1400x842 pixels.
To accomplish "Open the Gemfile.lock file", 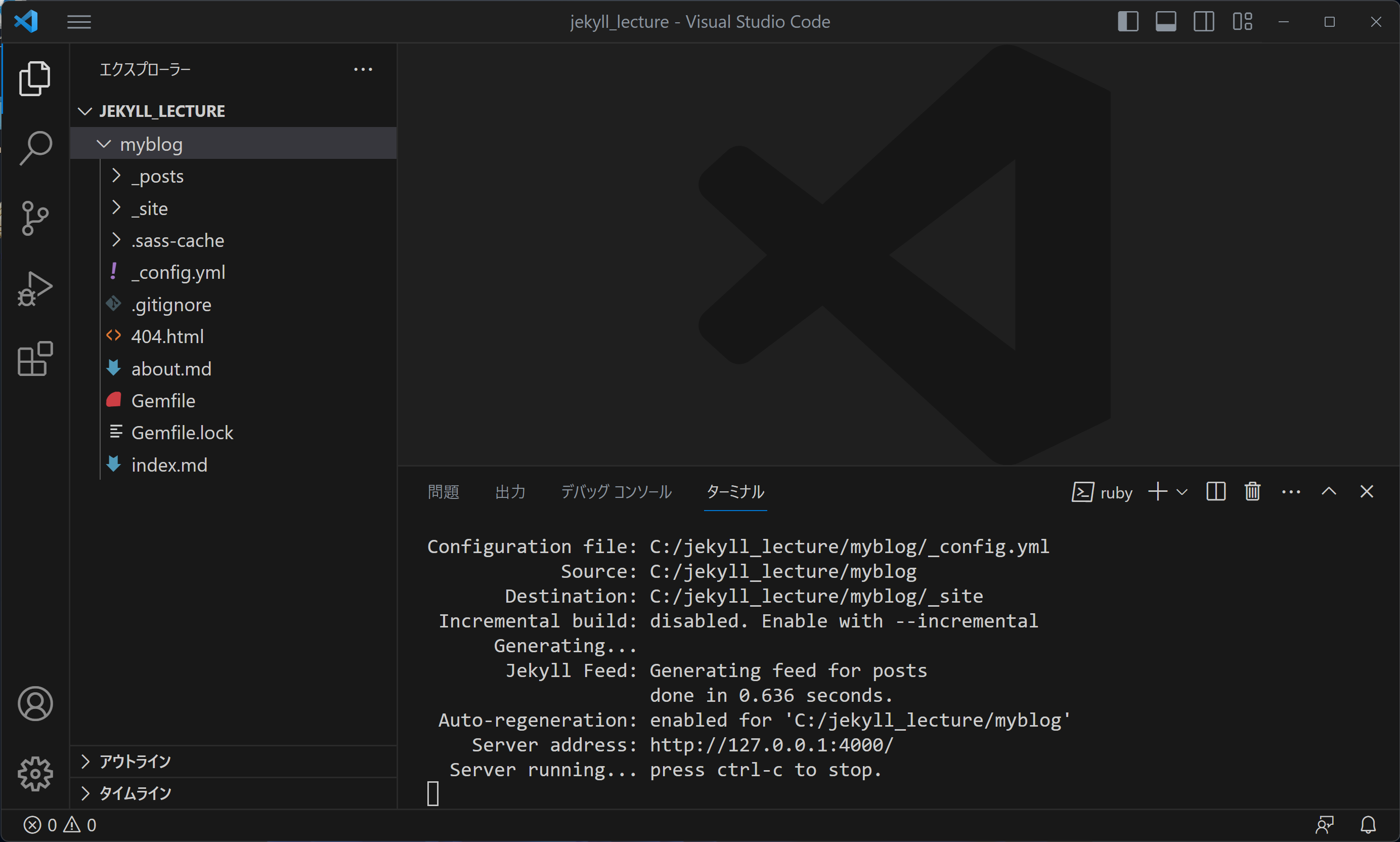I will (233, 433).
